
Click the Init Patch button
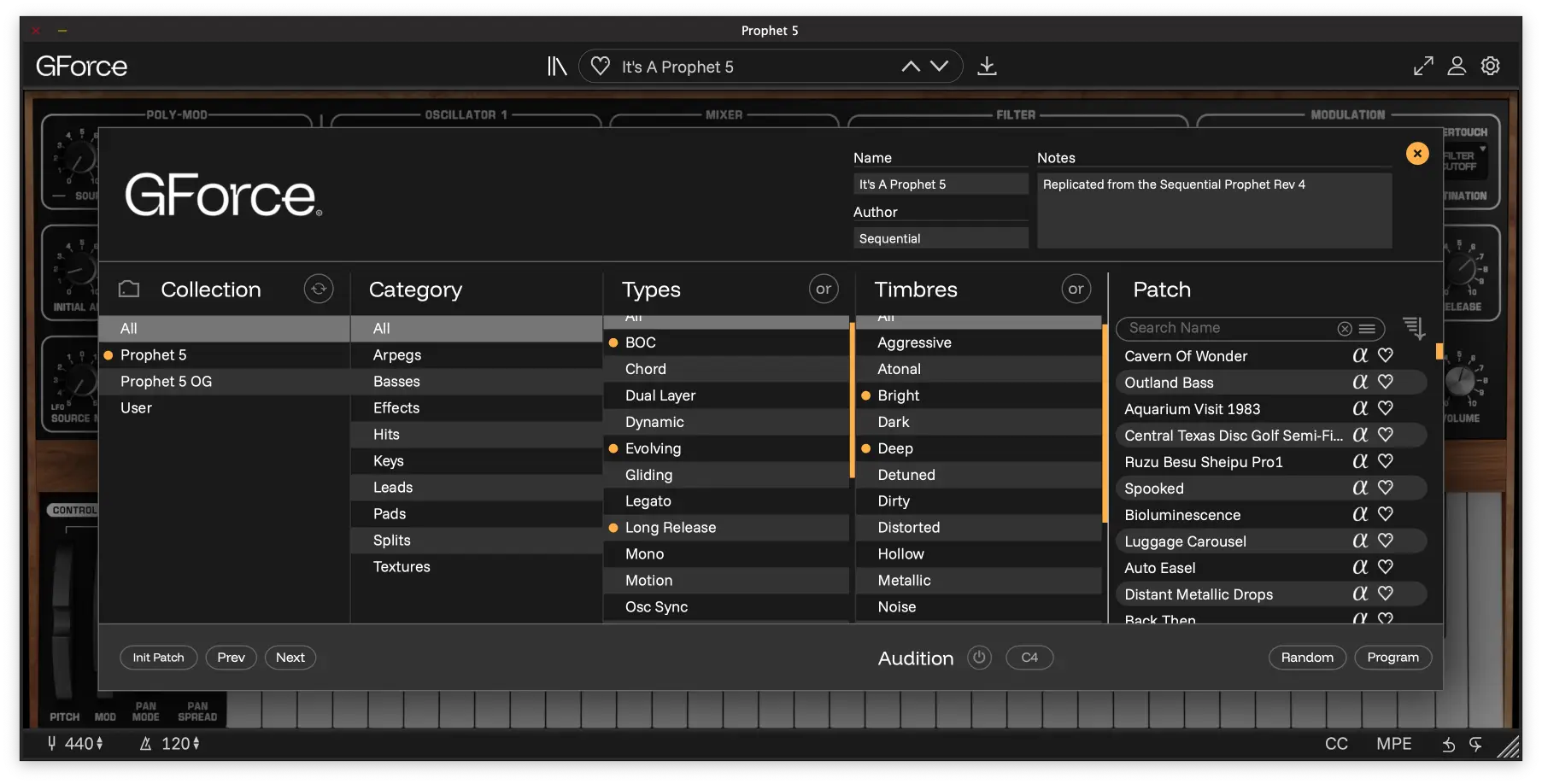[x=159, y=658]
